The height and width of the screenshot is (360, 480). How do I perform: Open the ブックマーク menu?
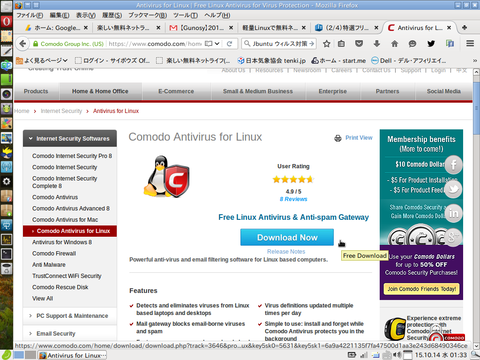(147, 15)
